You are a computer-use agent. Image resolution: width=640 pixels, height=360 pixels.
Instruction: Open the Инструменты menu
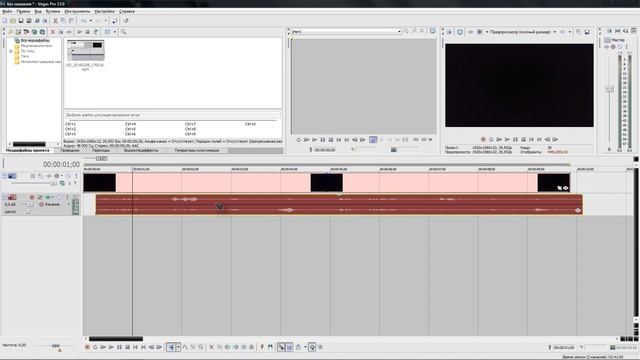coord(77,11)
